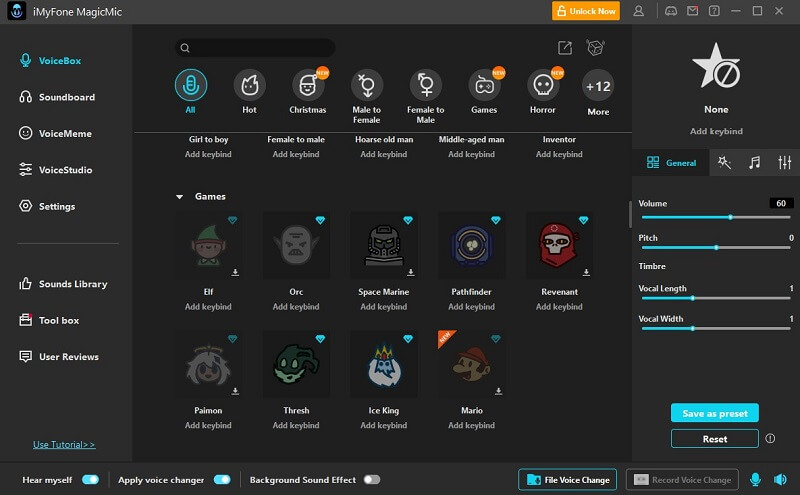Select the Games category icon
The height and width of the screenshot is (495, 800).
484,85
